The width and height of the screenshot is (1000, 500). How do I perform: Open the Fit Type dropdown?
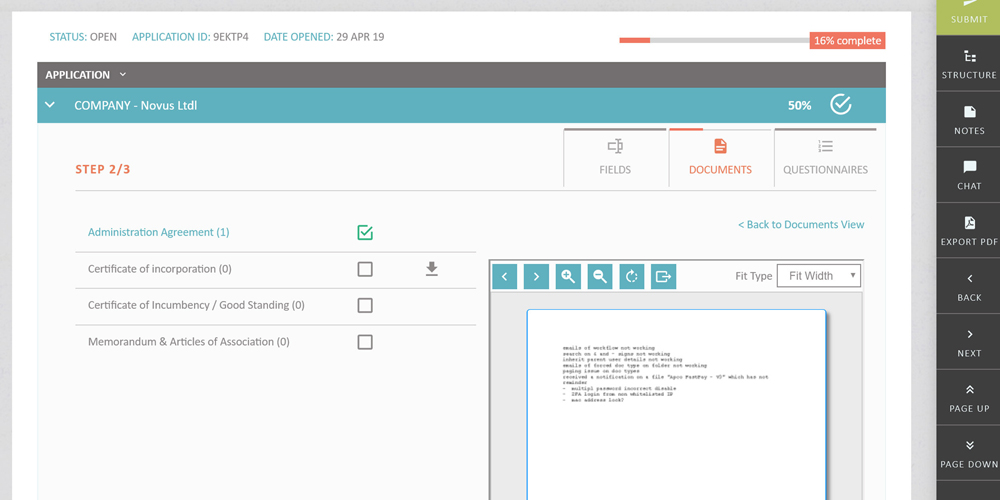pyautogui.click(x=818, y=276)
